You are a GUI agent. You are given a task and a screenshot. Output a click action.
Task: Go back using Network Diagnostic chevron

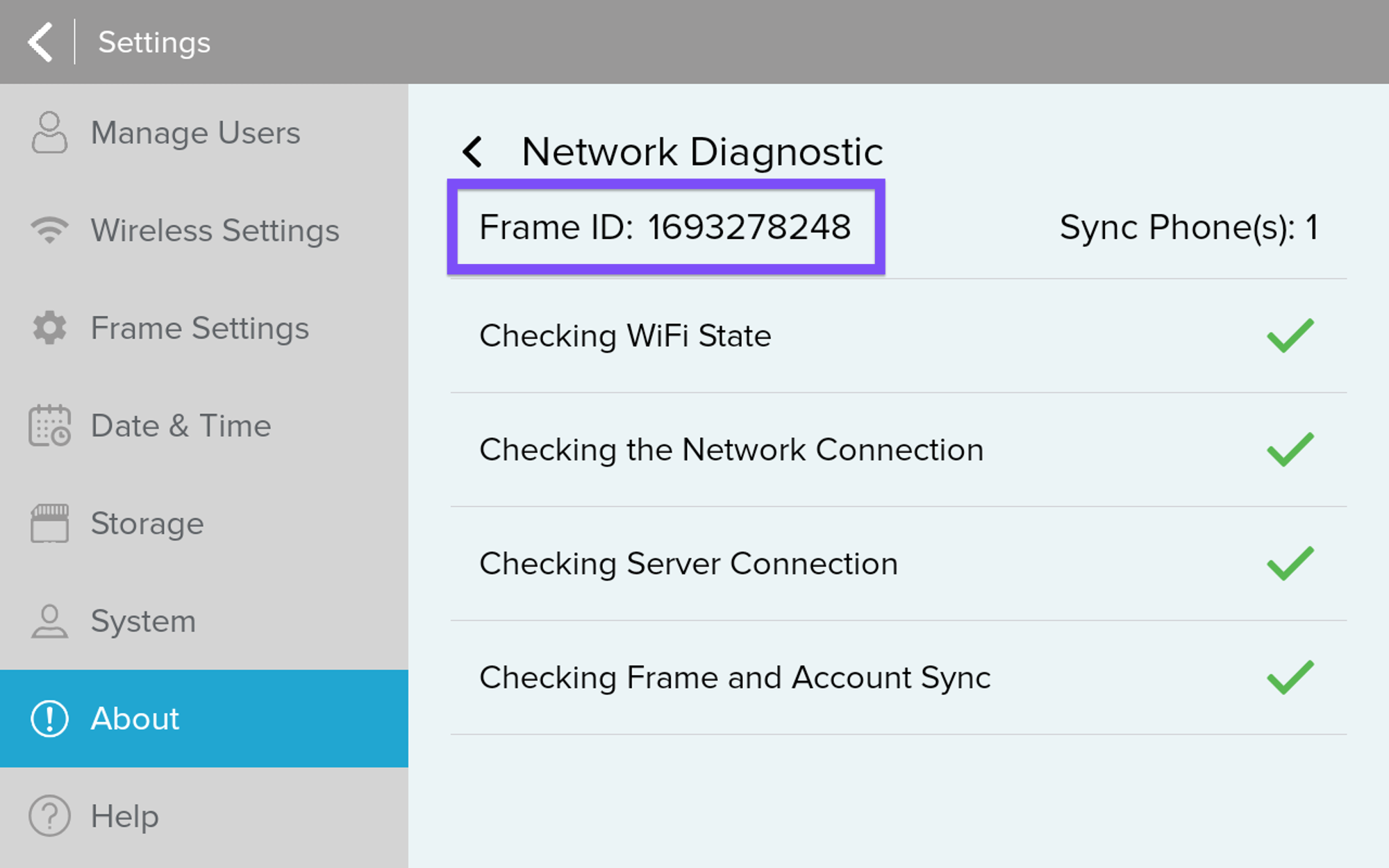pos(473,151)
